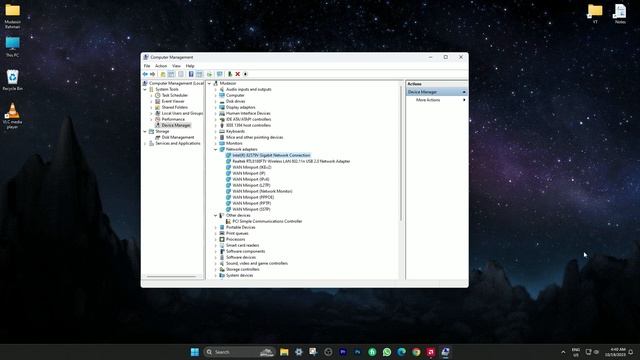Click the Scan for hardware changes monitor icon

(x=220, y=74)
